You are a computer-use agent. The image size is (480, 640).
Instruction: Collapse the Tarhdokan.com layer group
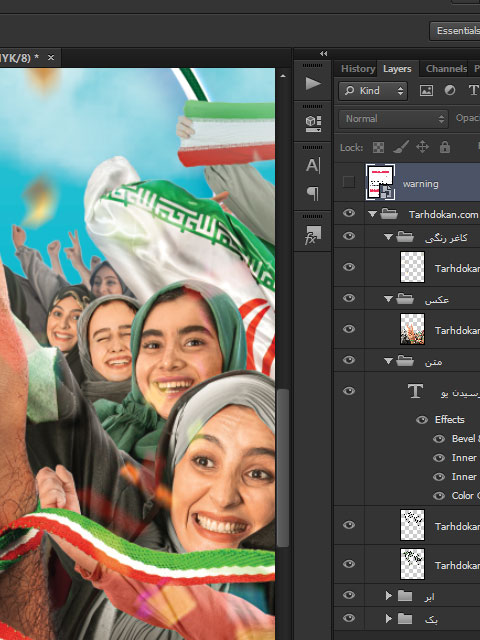point(372,214)
